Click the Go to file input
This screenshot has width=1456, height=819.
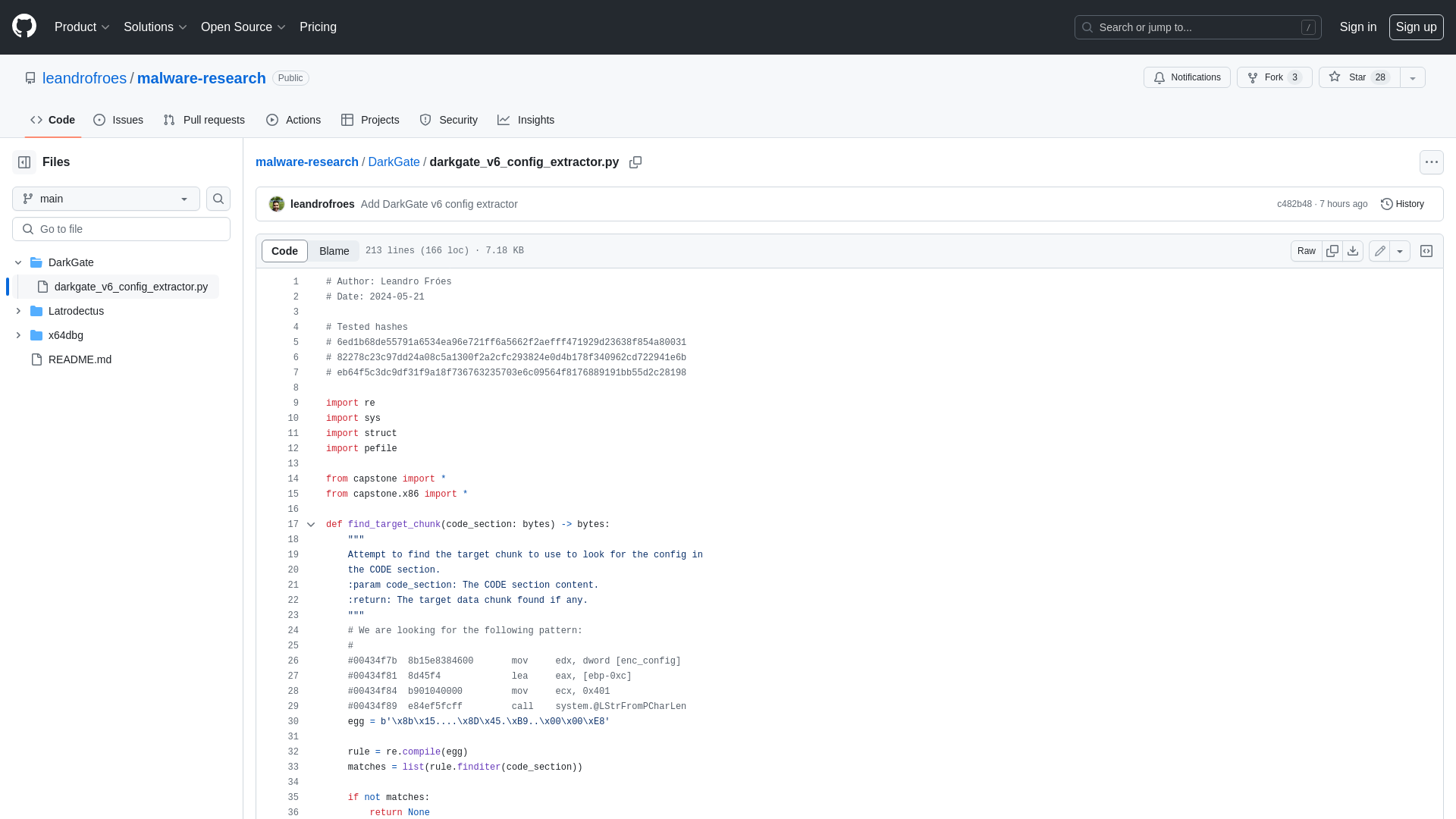[121, 229]
